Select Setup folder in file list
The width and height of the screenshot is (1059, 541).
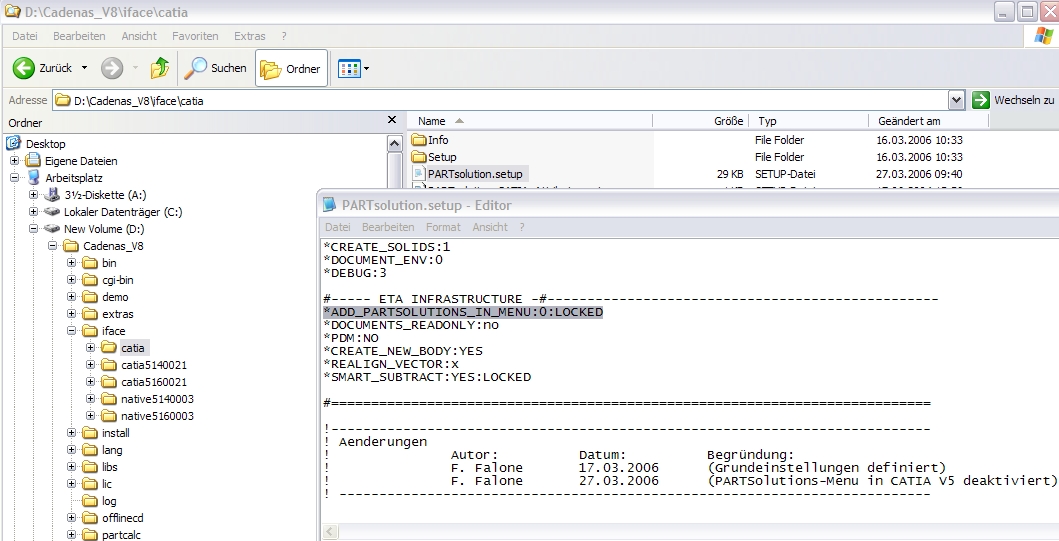(x=442, y=157)
